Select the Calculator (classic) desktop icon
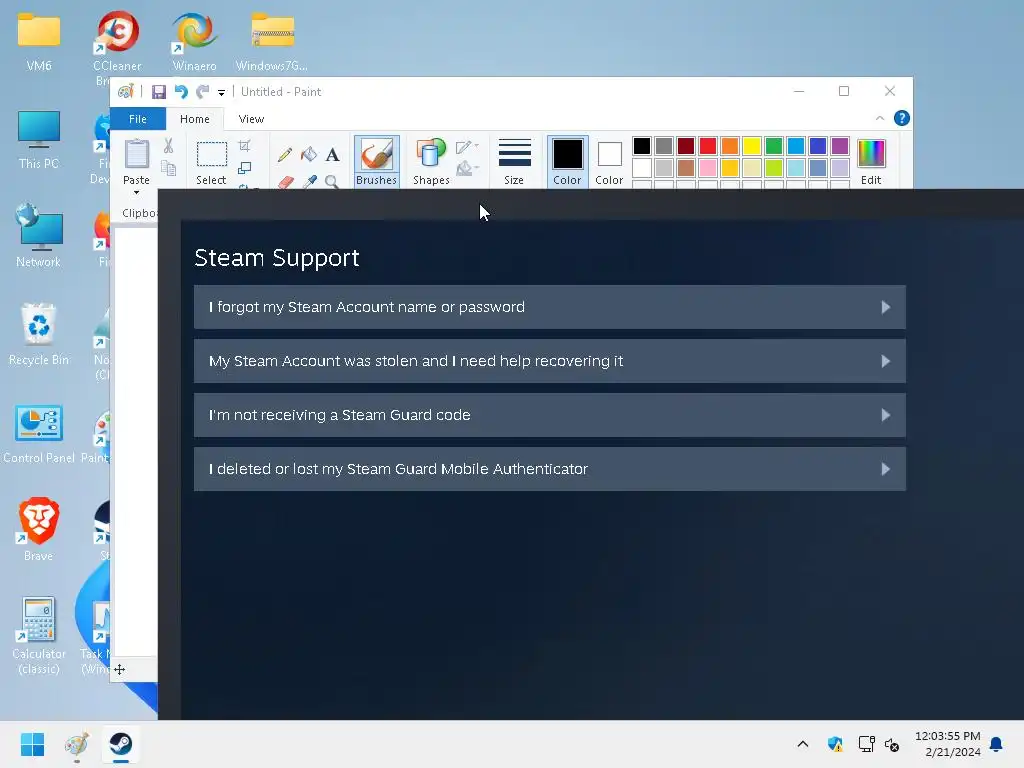The image size is (1024, 768). (39, 635)
